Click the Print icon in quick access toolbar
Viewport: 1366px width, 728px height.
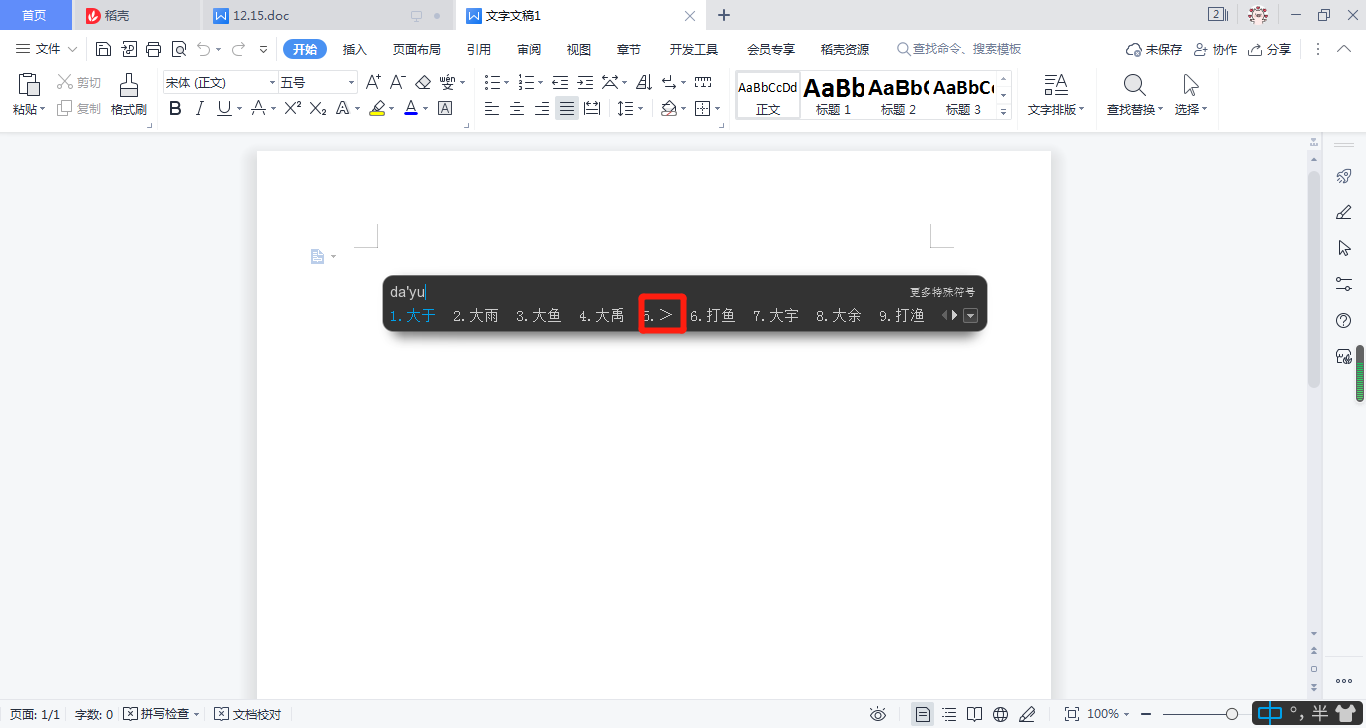(153, 49)
